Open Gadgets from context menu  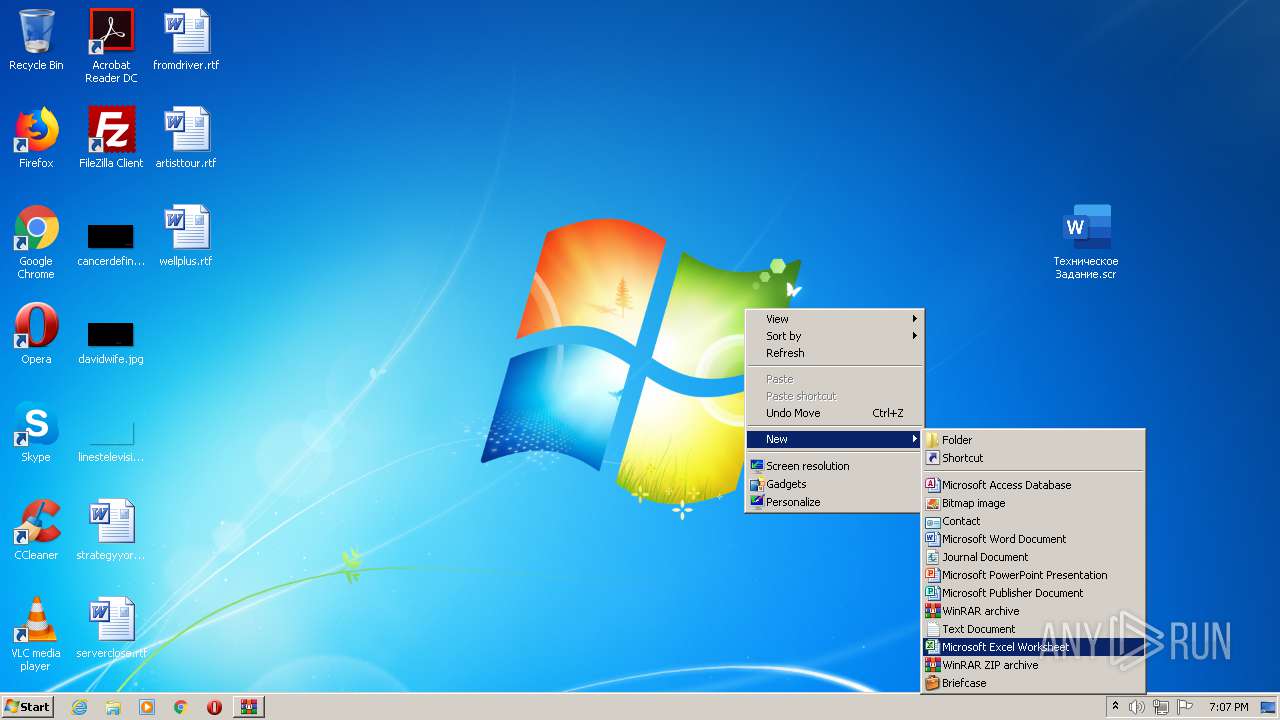pos(834,484)
